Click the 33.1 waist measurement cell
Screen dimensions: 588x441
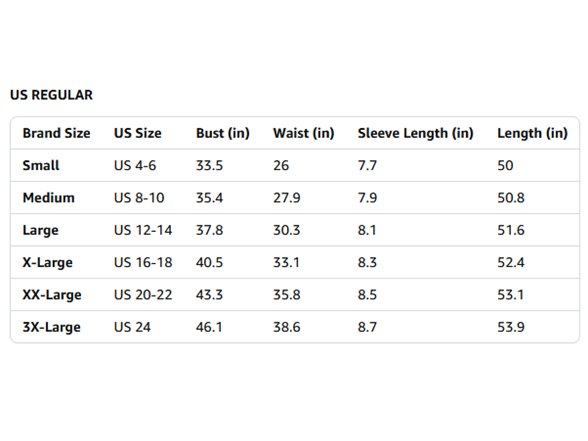tap(286, 262)
